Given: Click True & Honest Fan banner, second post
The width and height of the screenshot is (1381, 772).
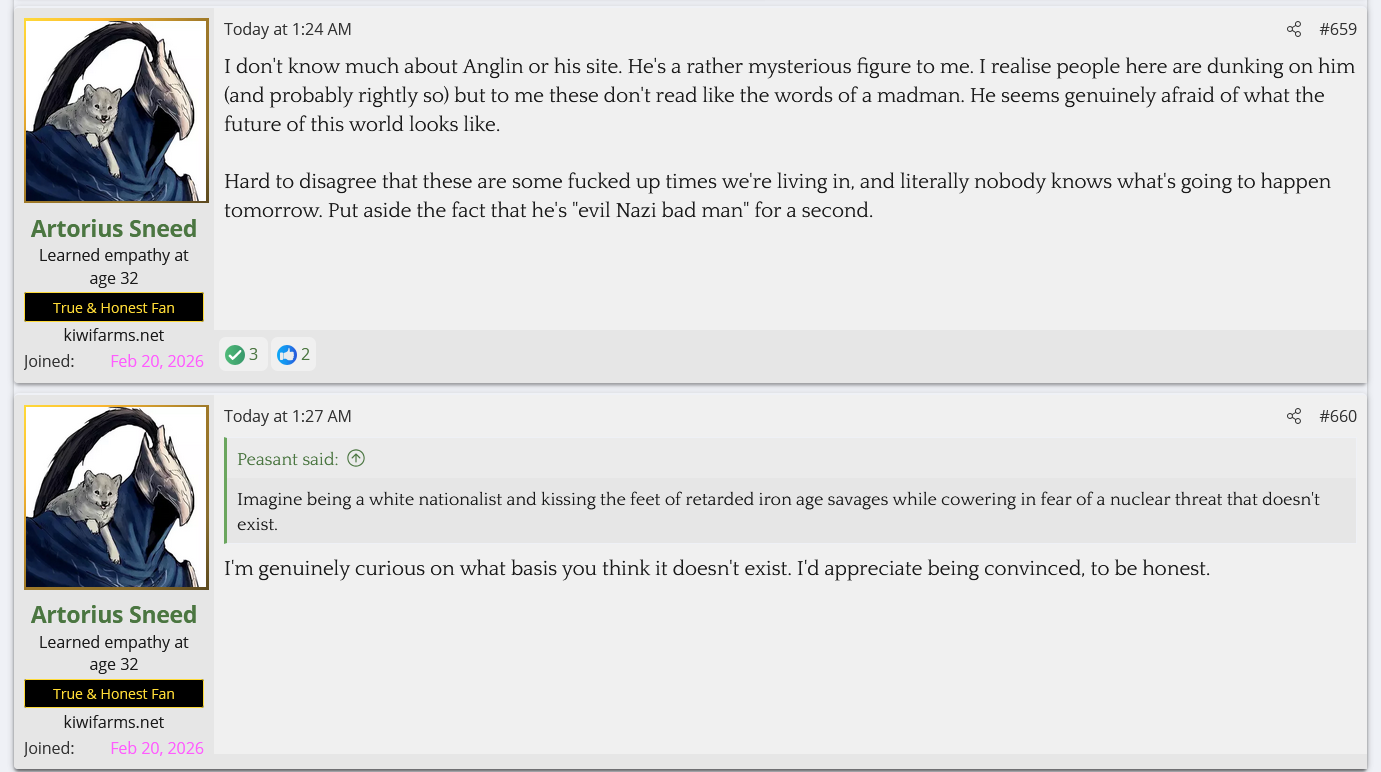Looking at the screenshot, I should pyautogui.click(x=114, y=693).
